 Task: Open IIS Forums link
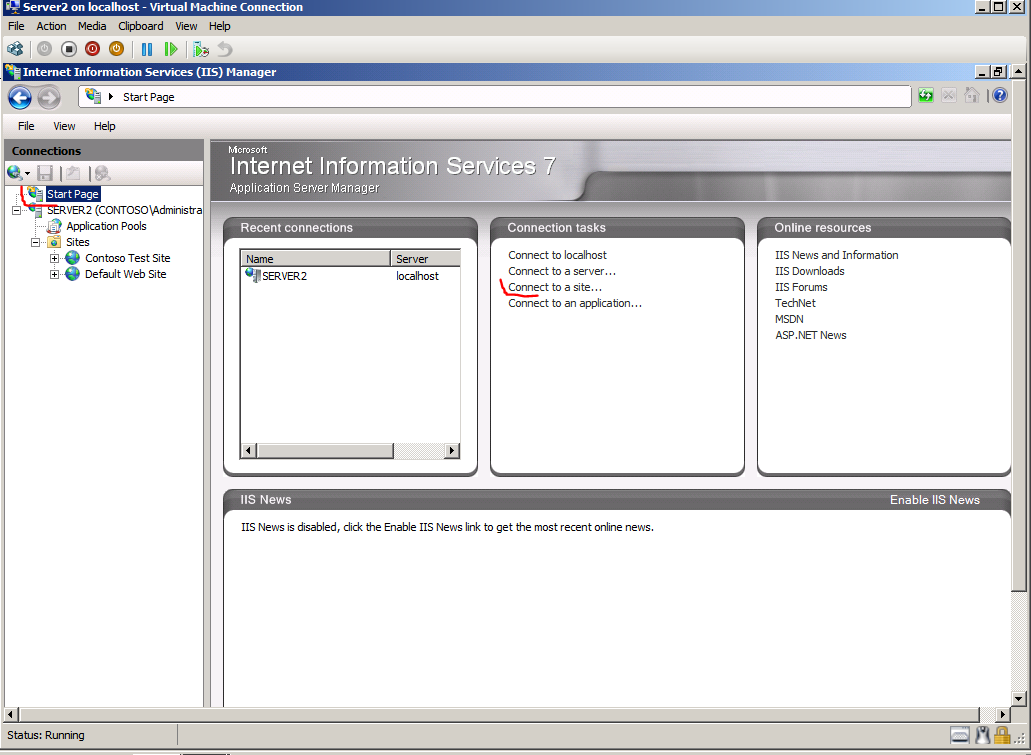click(x=801, y=287)
